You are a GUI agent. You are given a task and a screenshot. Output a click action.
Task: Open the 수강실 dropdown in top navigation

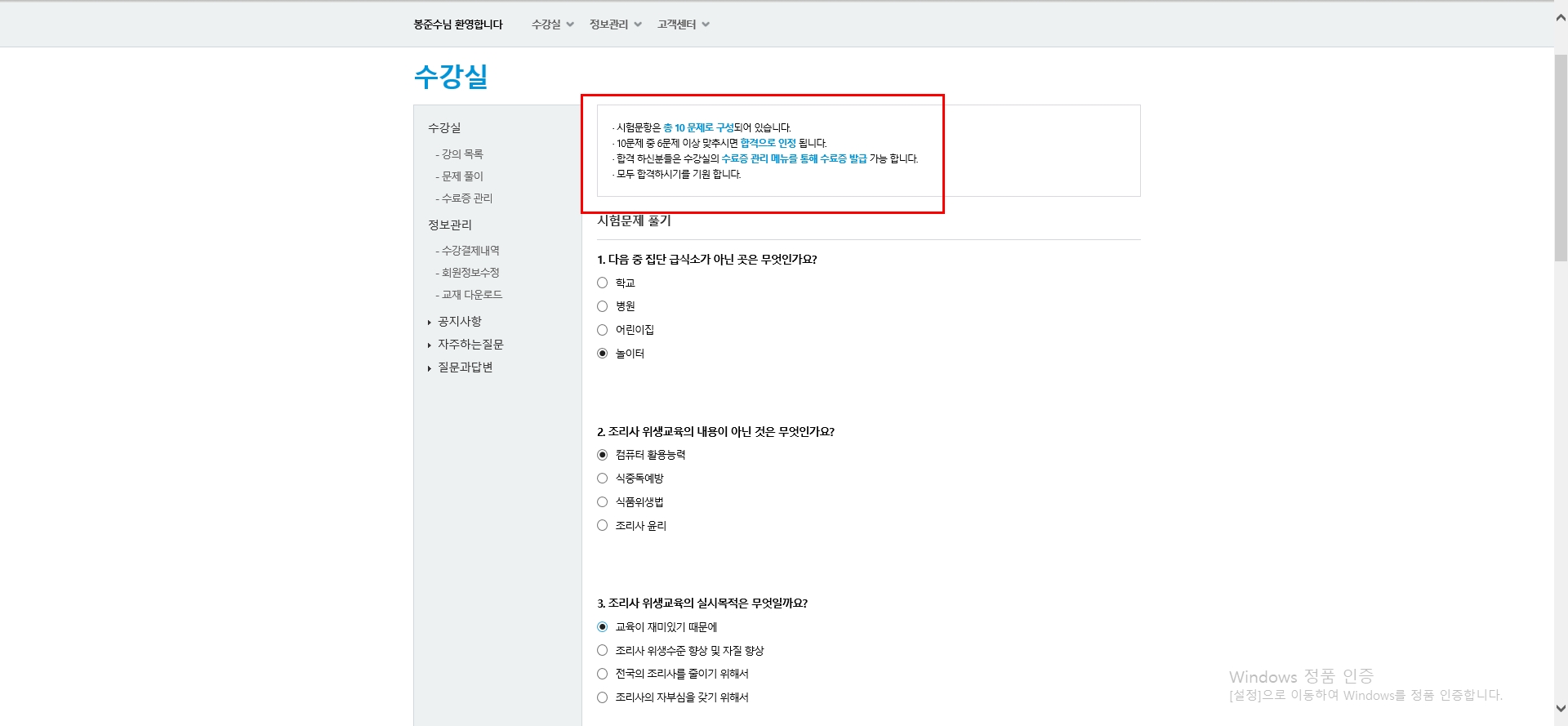tap(552, 24)
